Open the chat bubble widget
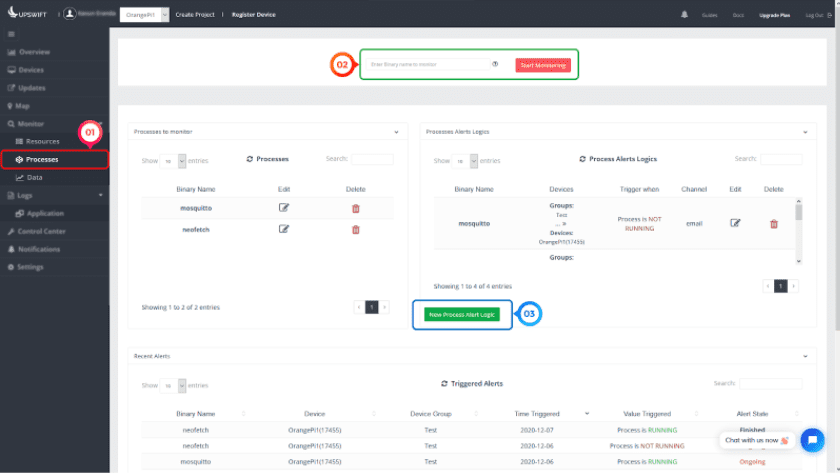The height and width of the screenshot is (474, 840). click(812, 440)
